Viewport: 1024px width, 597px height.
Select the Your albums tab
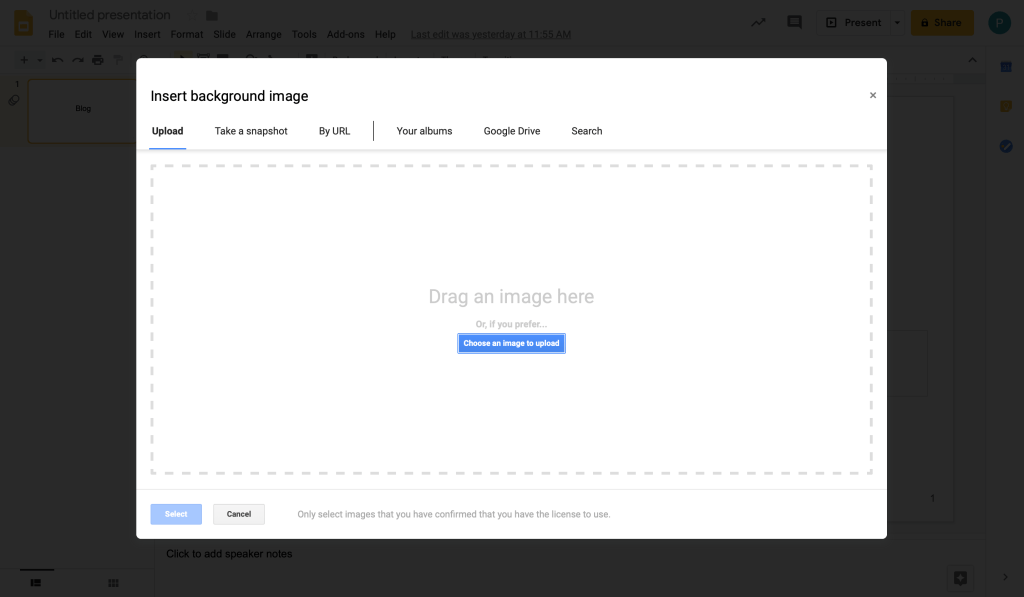[424, 131]
